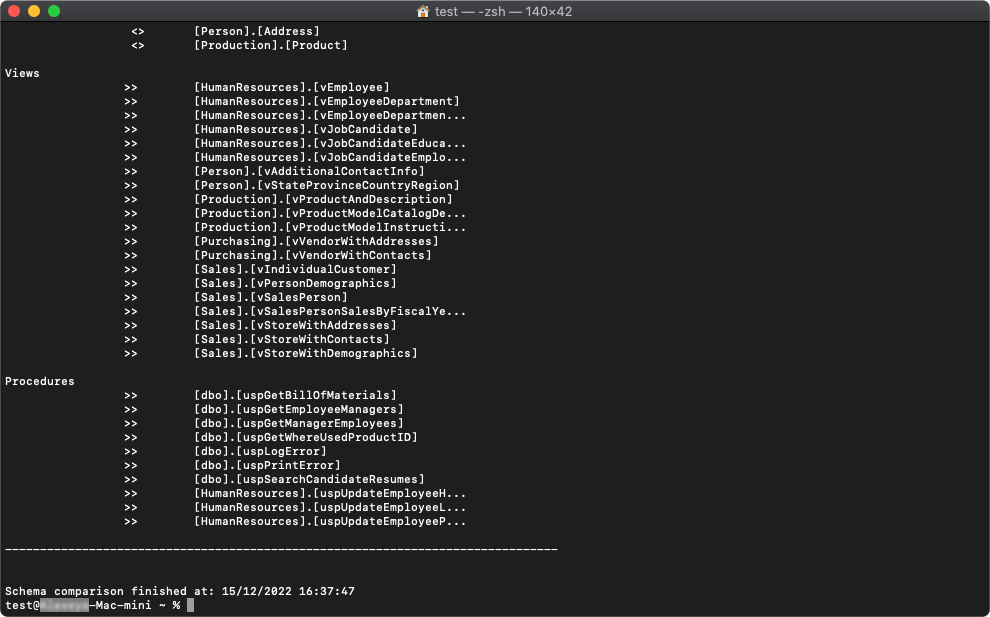Screen dimensions: 990x617
Task: Click the '15/12/2022 16:37:47' timestamp
Action: point(288,591)
